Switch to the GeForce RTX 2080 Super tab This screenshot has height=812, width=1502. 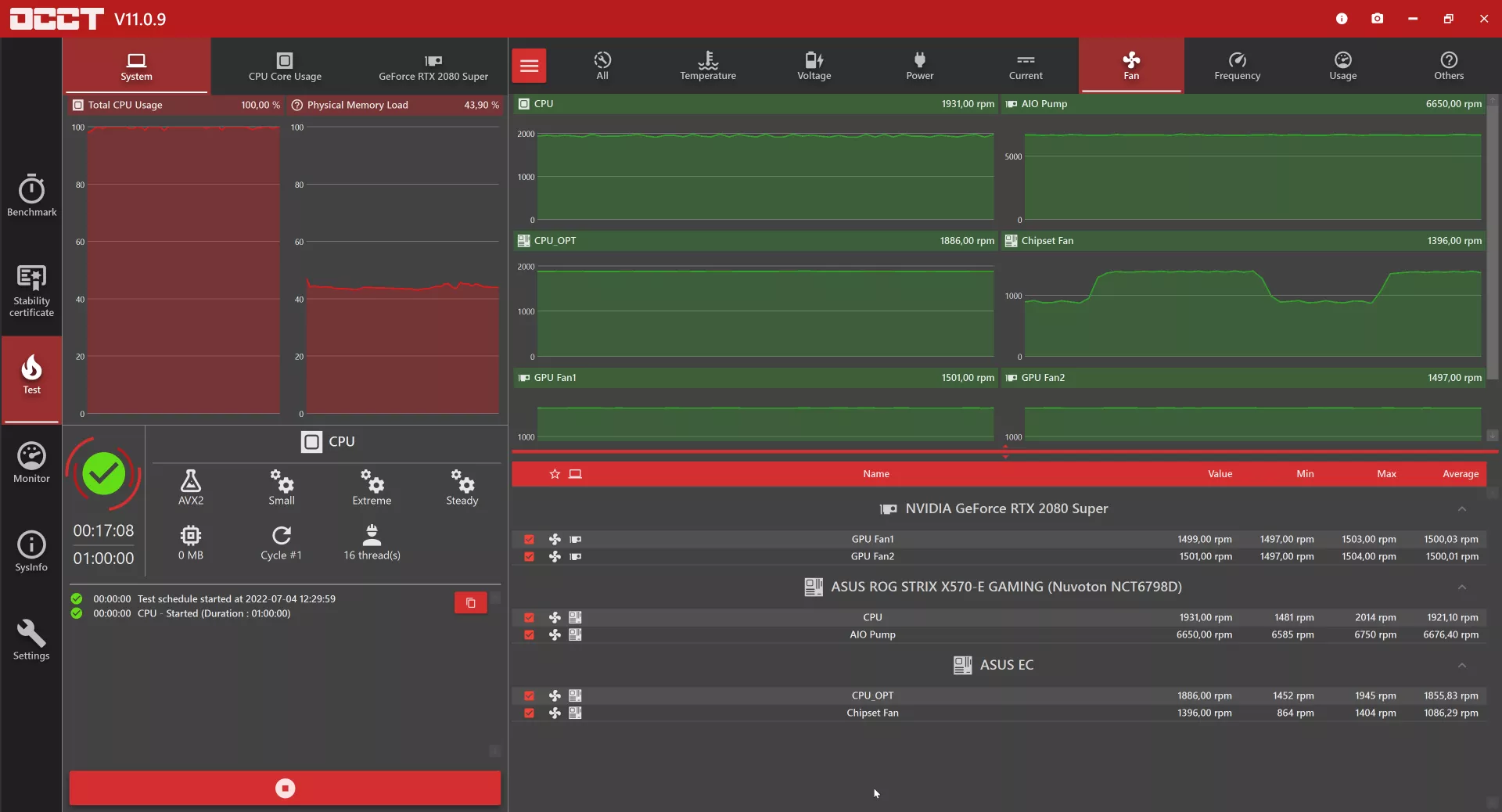click(433, 66)
